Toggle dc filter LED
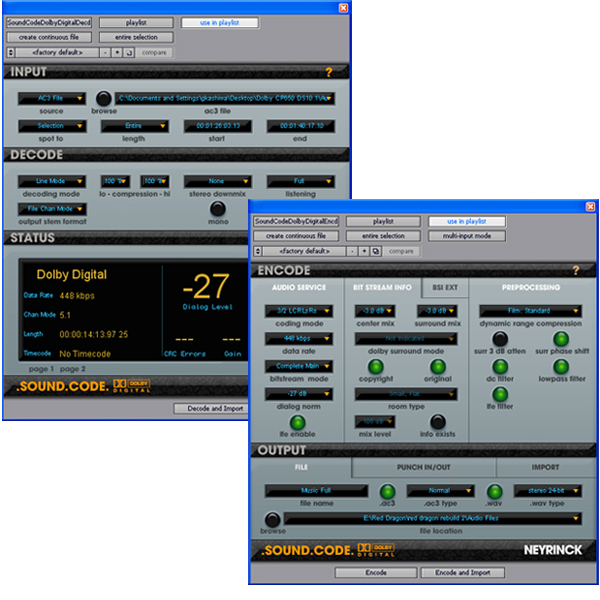Viewport: 600px width, 600px height. 500,367
